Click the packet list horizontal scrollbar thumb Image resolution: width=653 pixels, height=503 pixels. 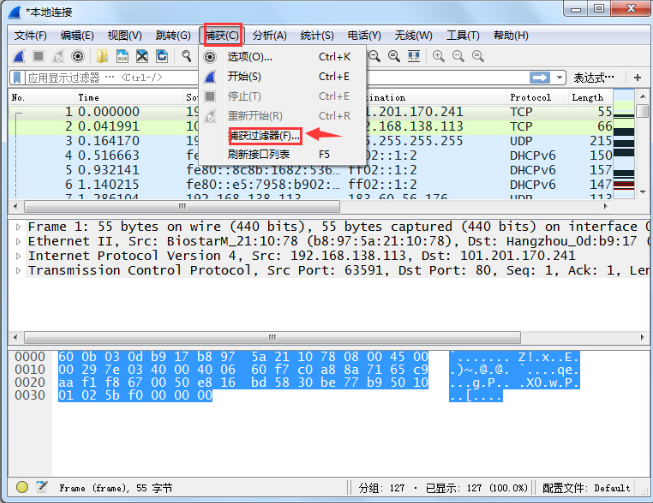point(182,206)
